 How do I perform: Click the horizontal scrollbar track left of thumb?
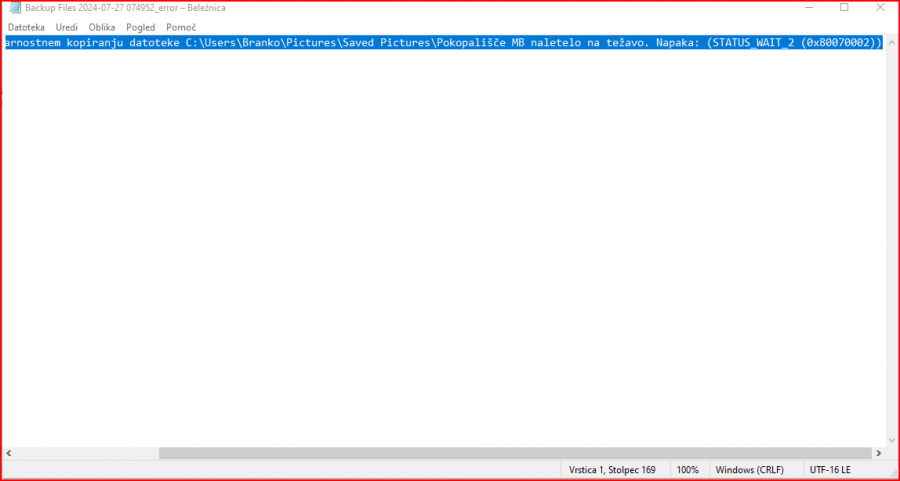point(80,453)
